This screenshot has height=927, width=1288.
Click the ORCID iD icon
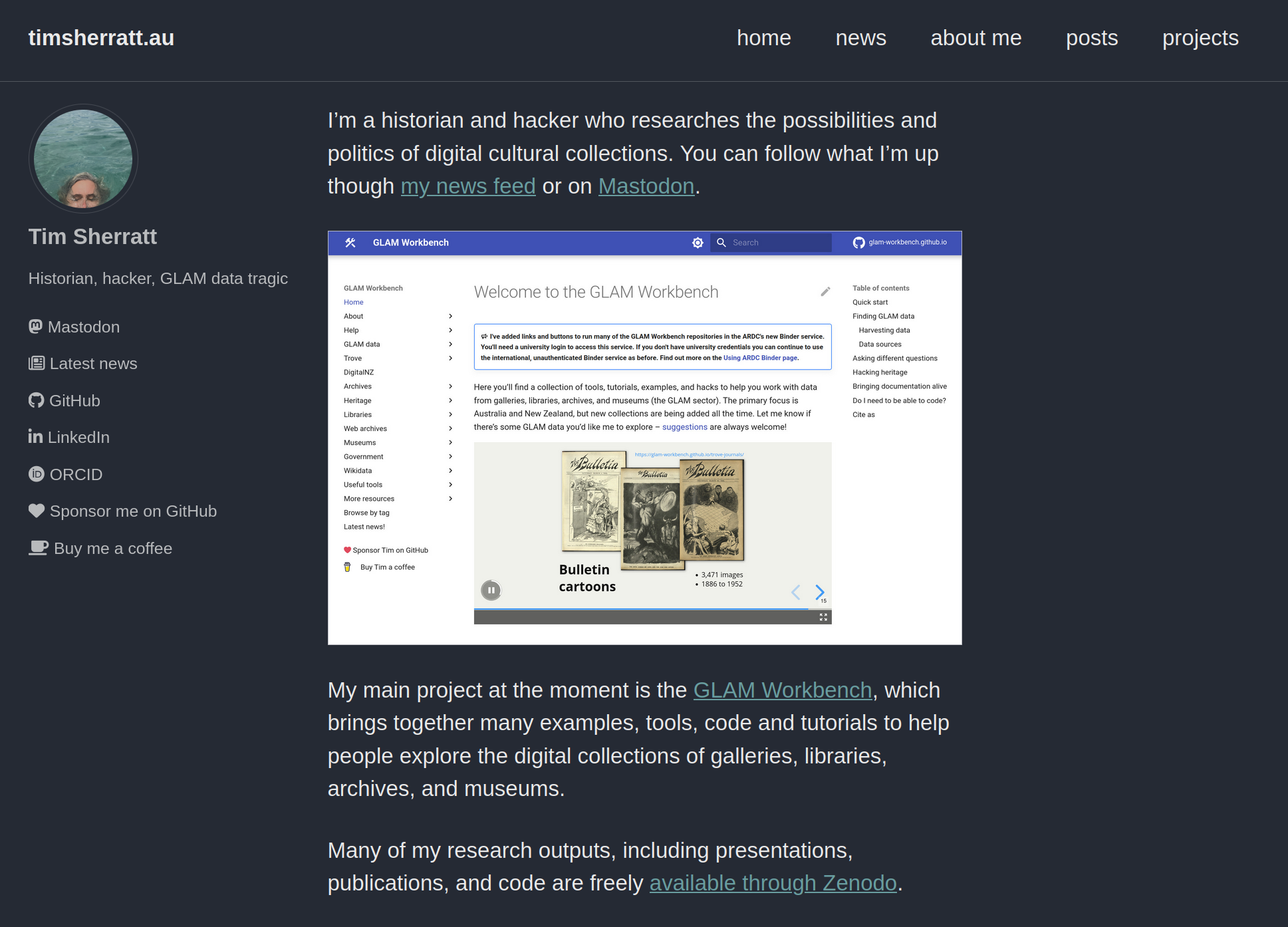pyautogui.click(x=36, y=474)
